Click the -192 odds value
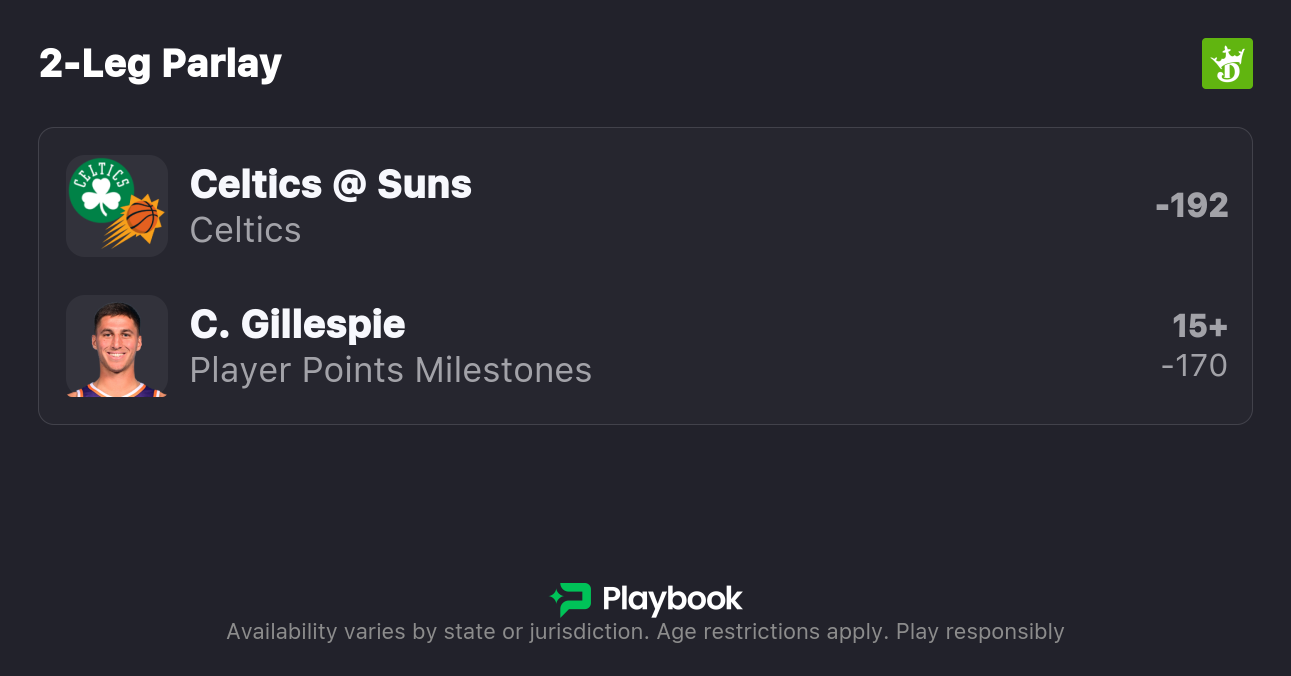Viewport: 1291px width, 676px height. point(1191,206)
